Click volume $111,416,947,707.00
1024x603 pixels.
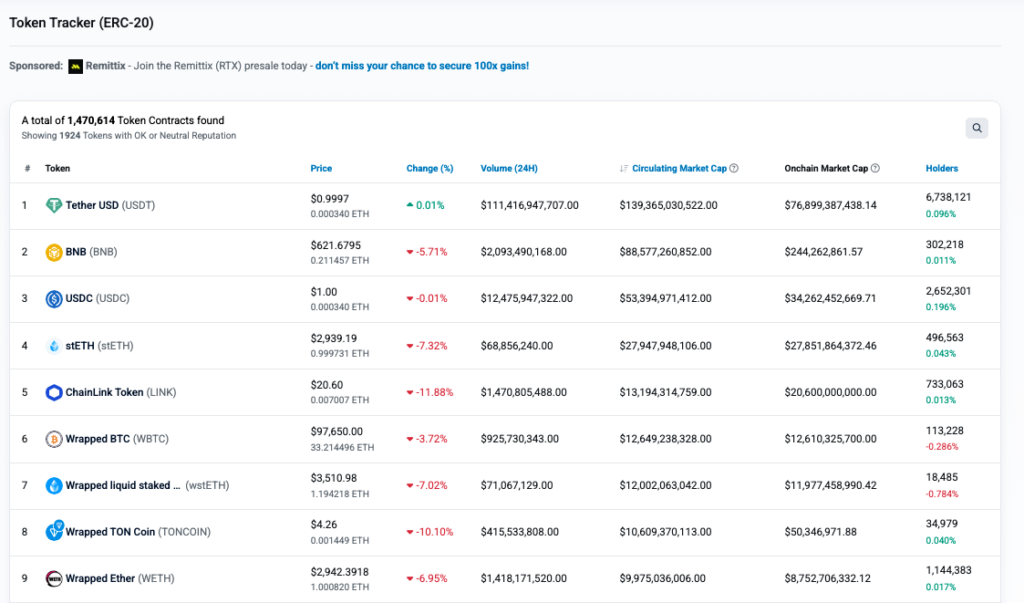[x=530, y=205]
